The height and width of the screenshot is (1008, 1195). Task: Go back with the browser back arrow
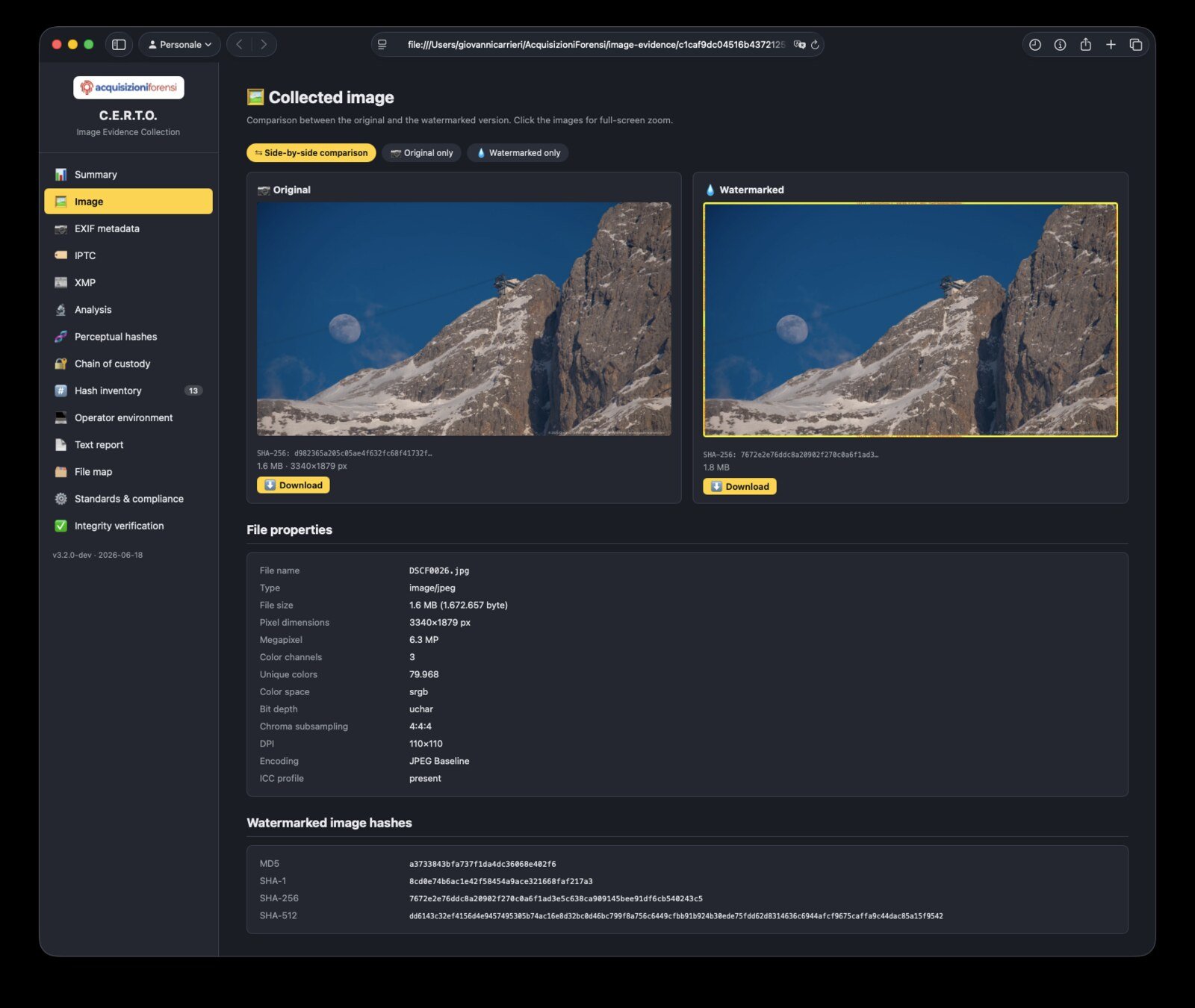pyautogui.click(x=239, y=45)
